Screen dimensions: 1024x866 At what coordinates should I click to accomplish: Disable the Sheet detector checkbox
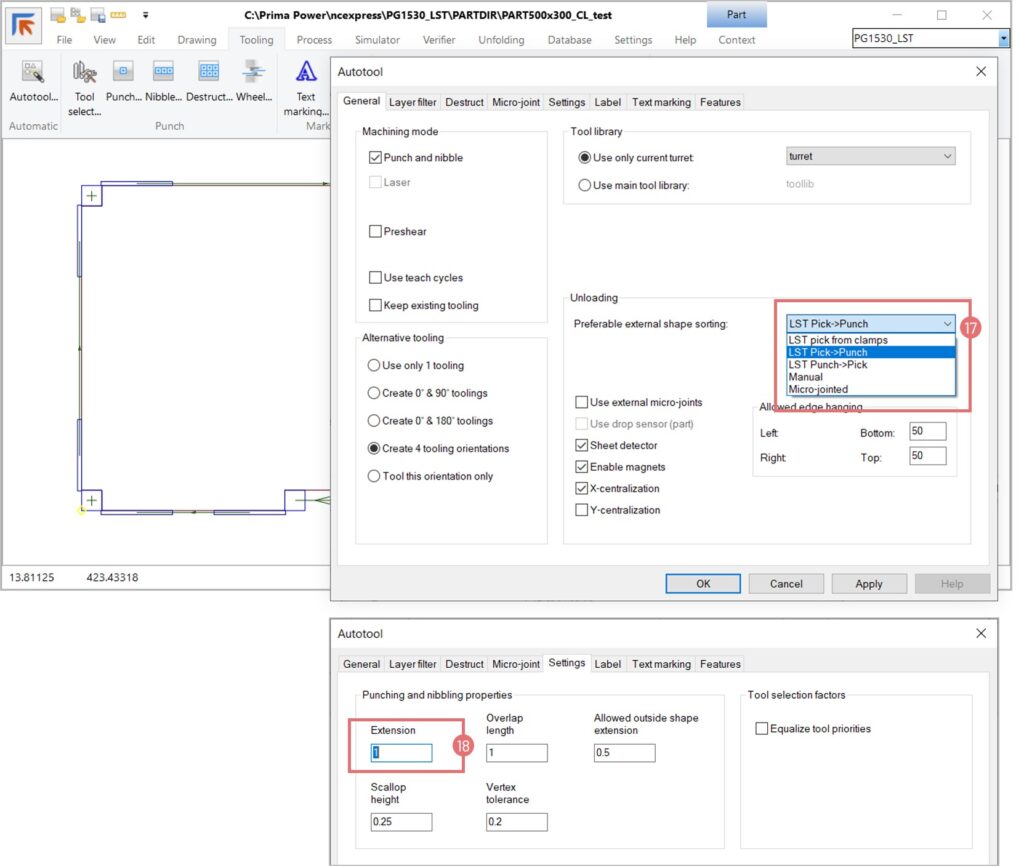point(582,446)
